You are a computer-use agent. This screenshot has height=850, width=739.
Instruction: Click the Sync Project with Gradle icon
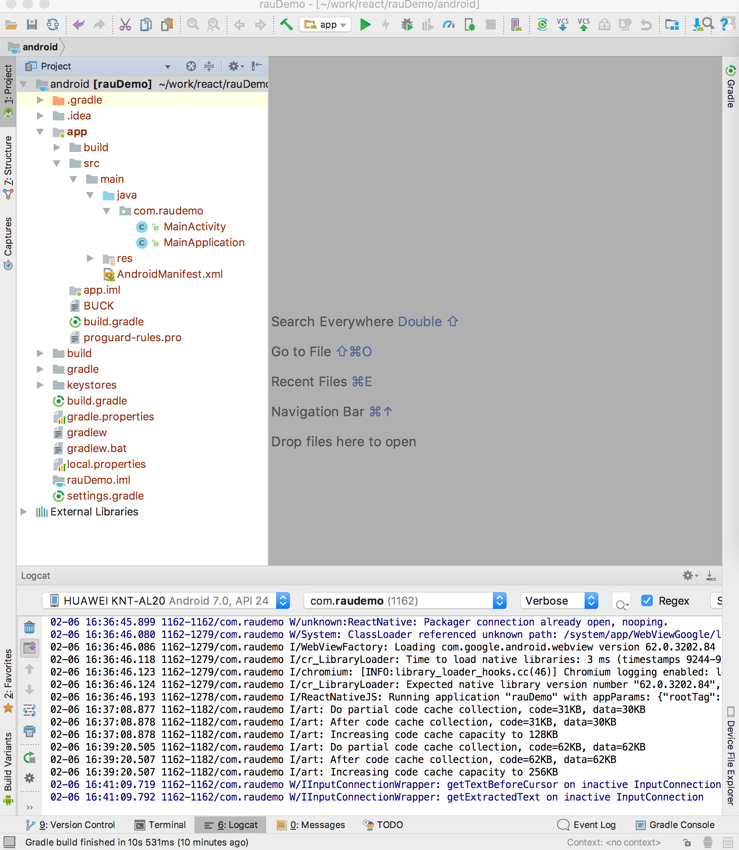[542, 25]
